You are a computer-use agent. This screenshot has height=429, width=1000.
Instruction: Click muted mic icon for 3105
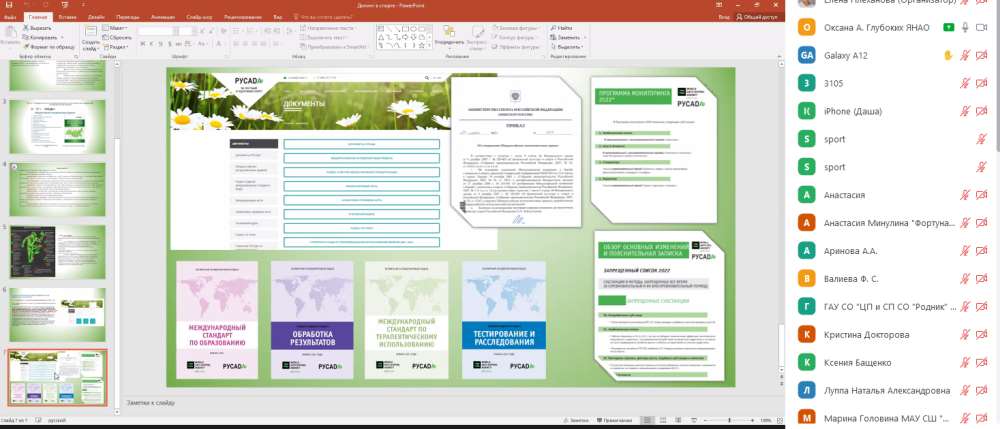pos(966,84)
